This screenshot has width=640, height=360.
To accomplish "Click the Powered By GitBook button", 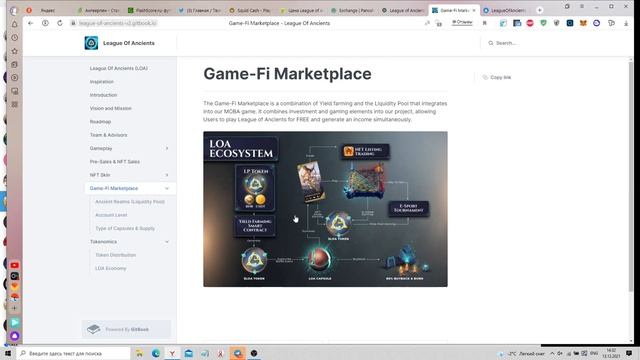I will 126,329.
